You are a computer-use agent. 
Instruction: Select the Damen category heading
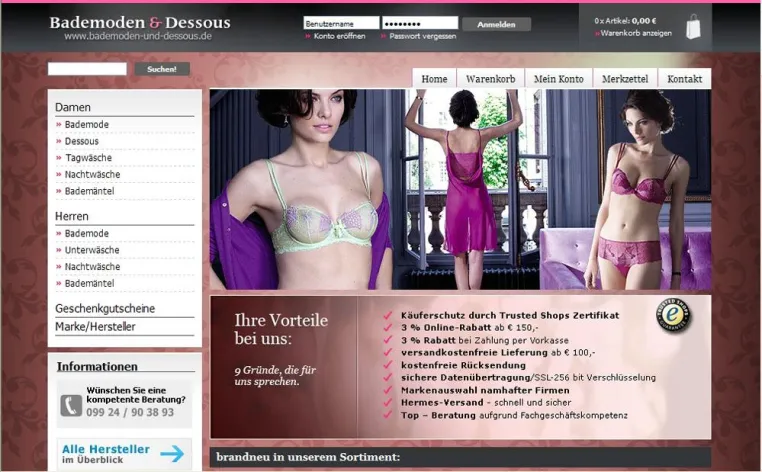click(x=73, y=107)
